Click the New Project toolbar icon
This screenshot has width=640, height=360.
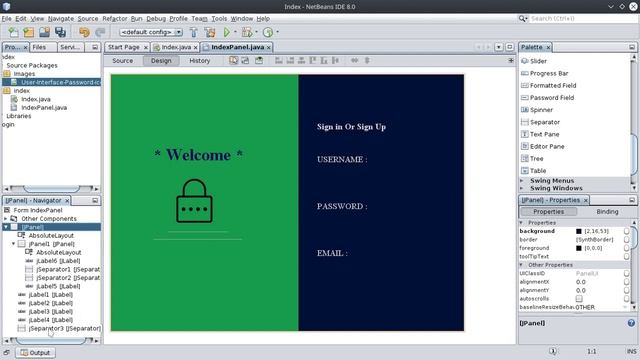[29, 32]
